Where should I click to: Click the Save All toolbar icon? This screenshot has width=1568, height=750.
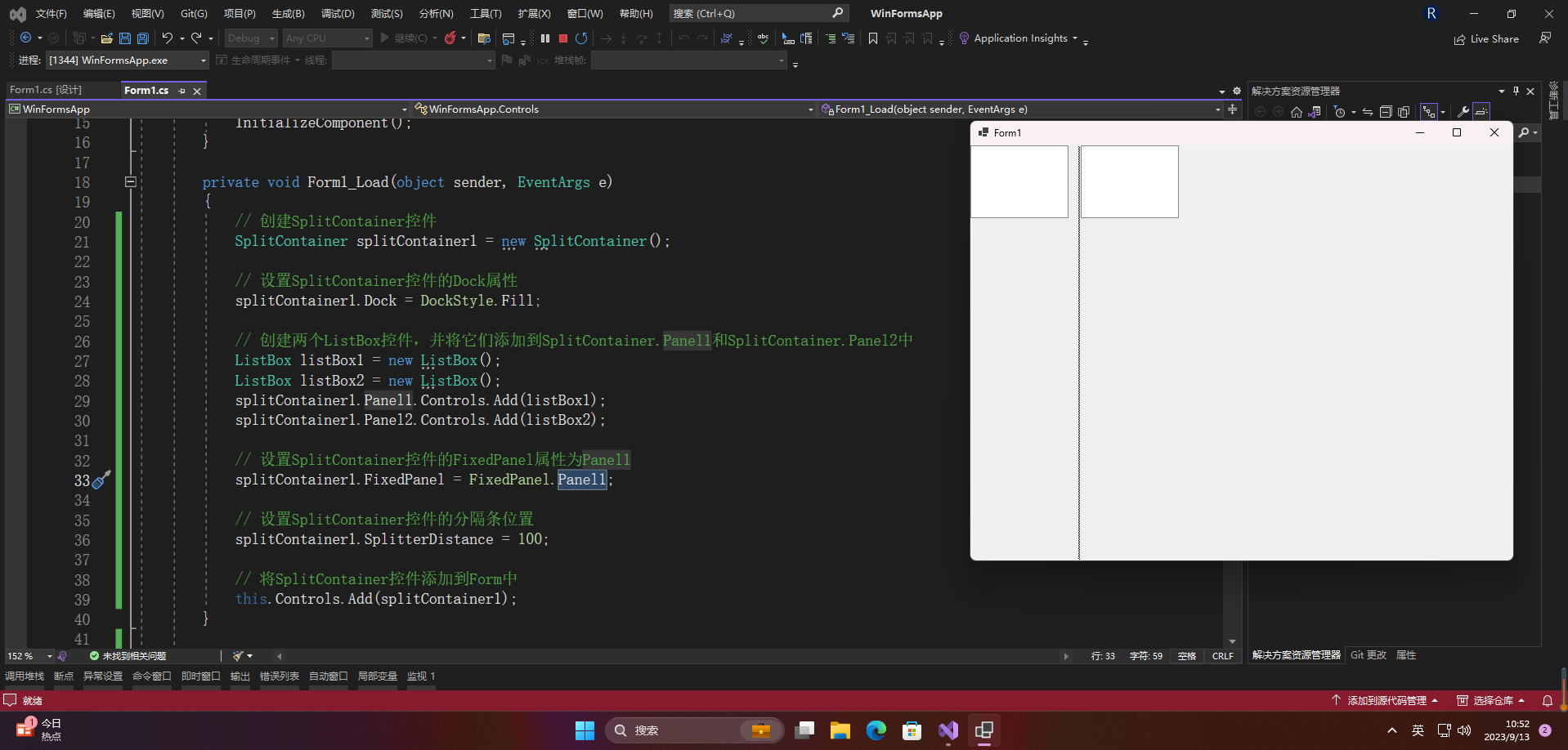[143, 38]
